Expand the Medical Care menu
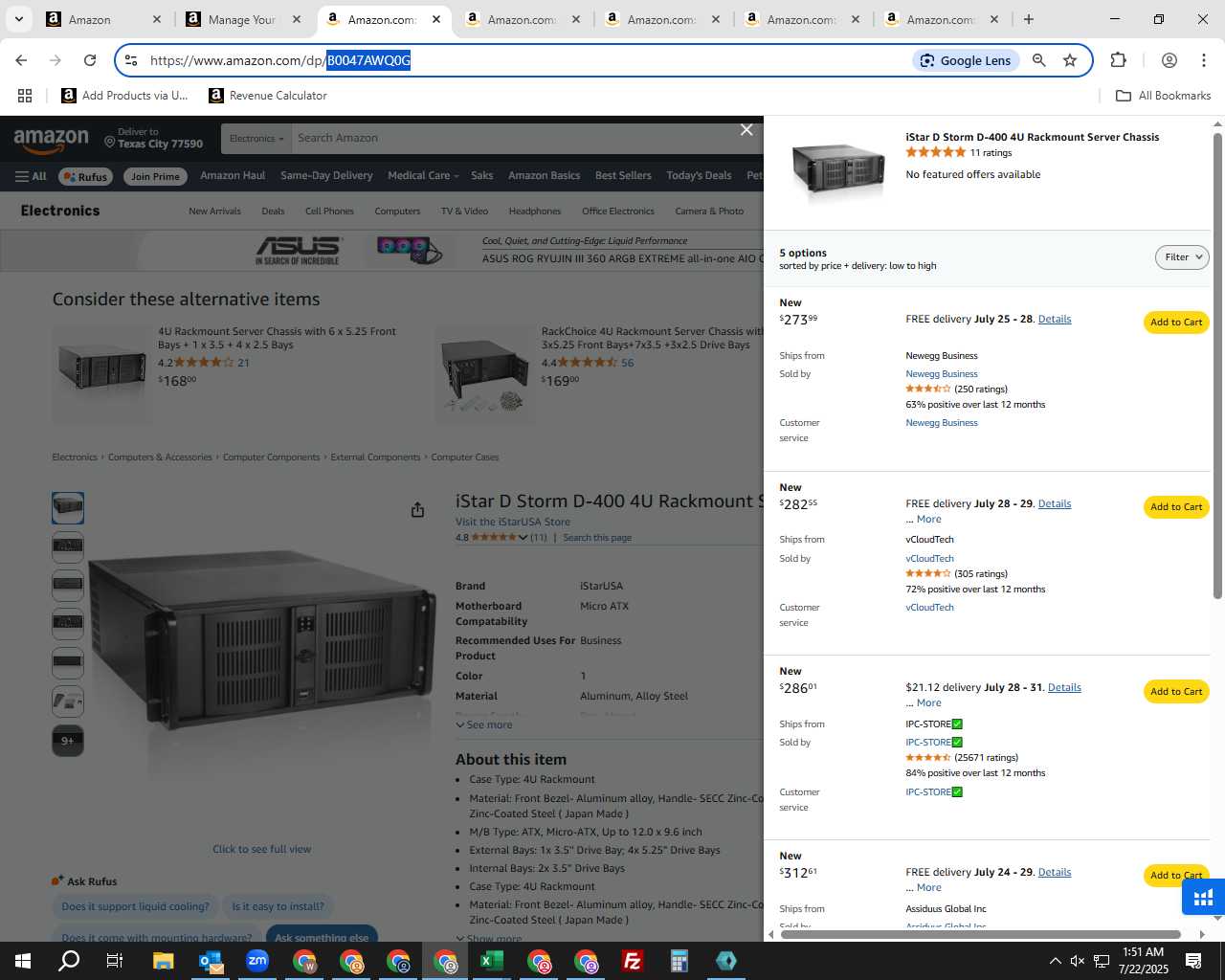Screen dimensions: 1225x980 click(x=423, y=176)
